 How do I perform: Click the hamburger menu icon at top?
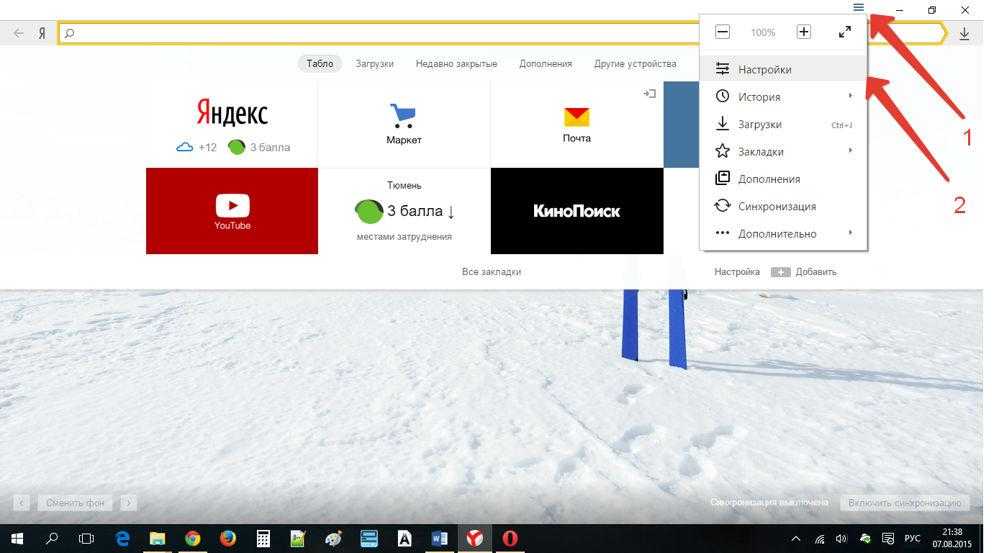point(858,8)
